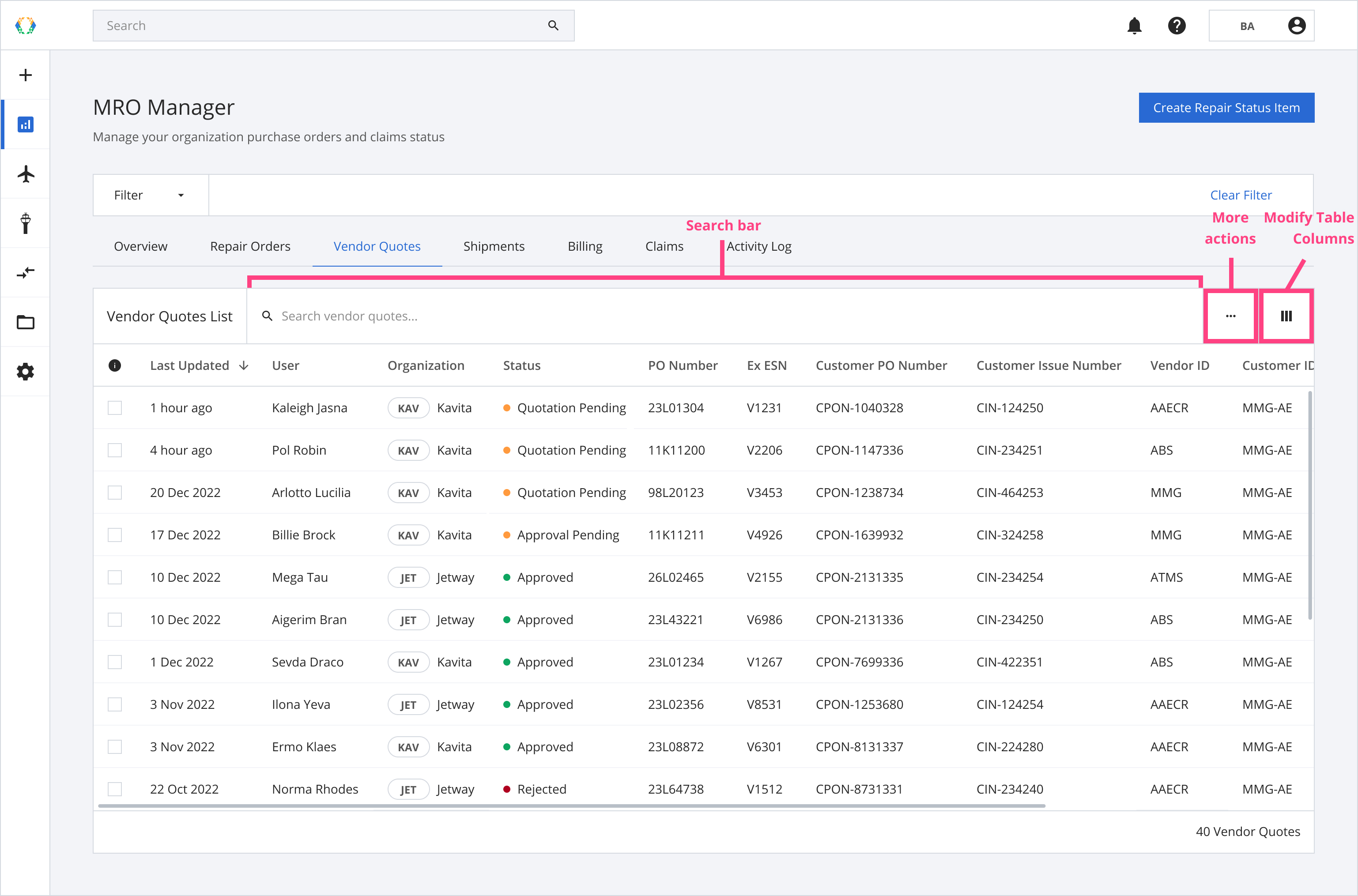Screen dimensions: 1358x896
Task: Click user name Sevda Draco
Action: pos(308,662)
